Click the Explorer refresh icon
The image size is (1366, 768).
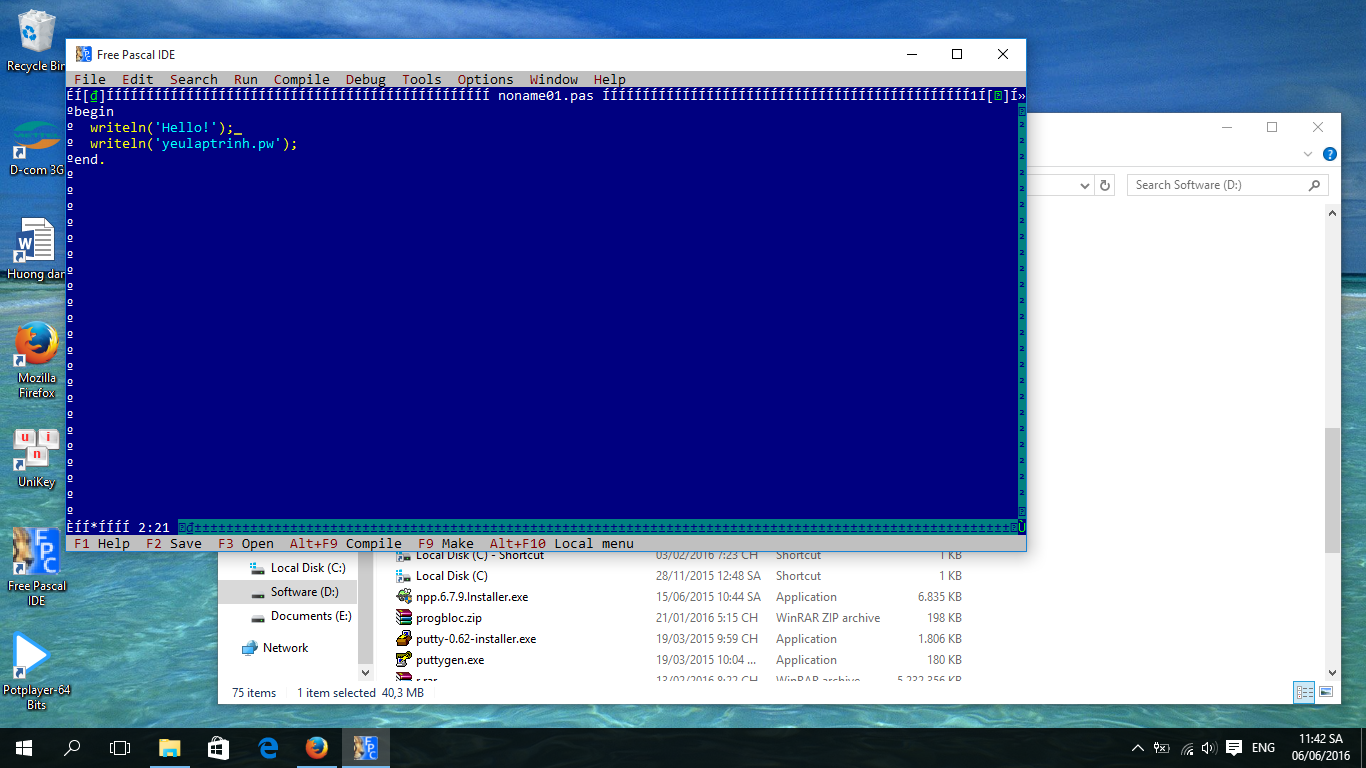(x=1105, y=185)
